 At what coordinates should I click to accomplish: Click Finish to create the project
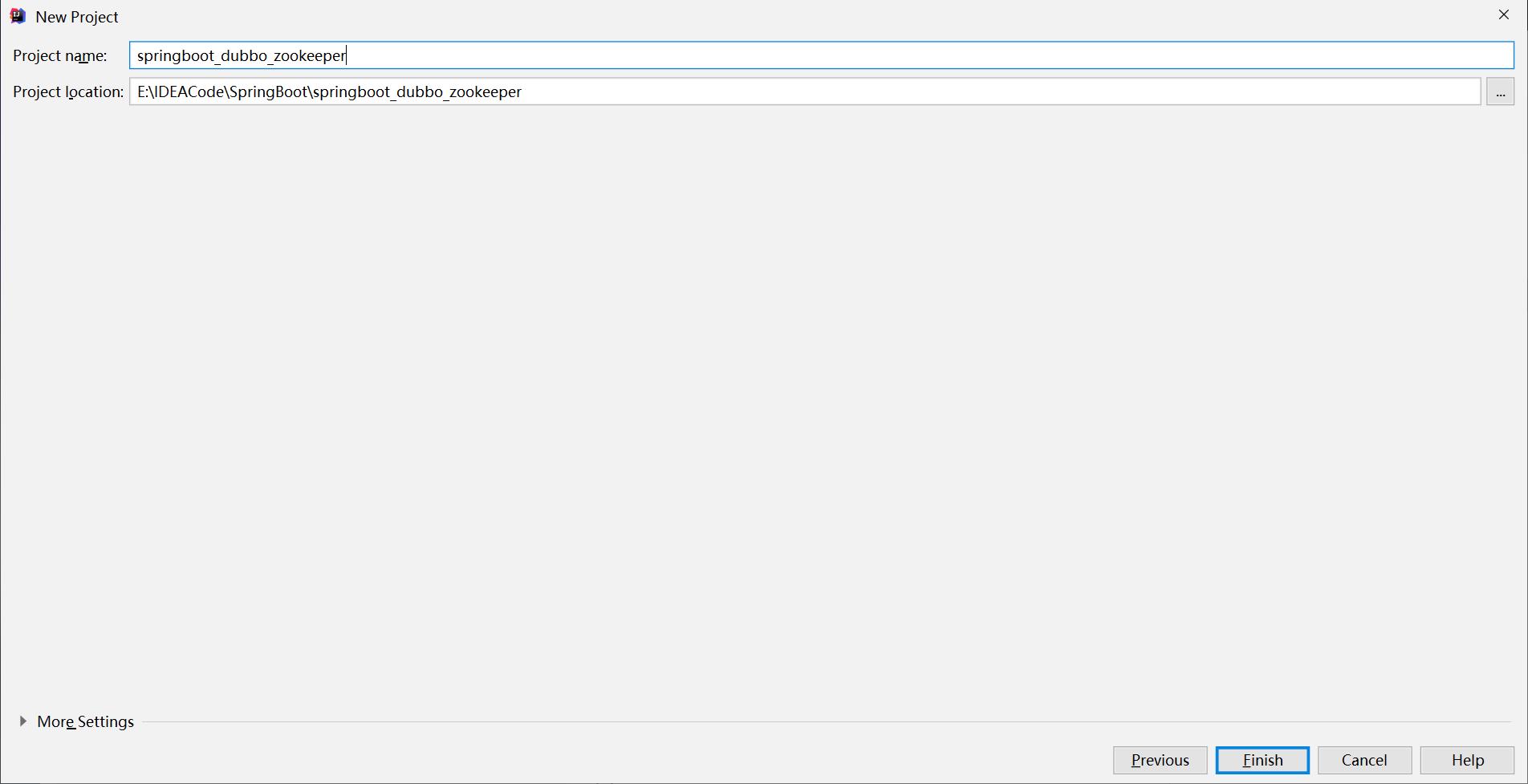[x=1262, y=760]
